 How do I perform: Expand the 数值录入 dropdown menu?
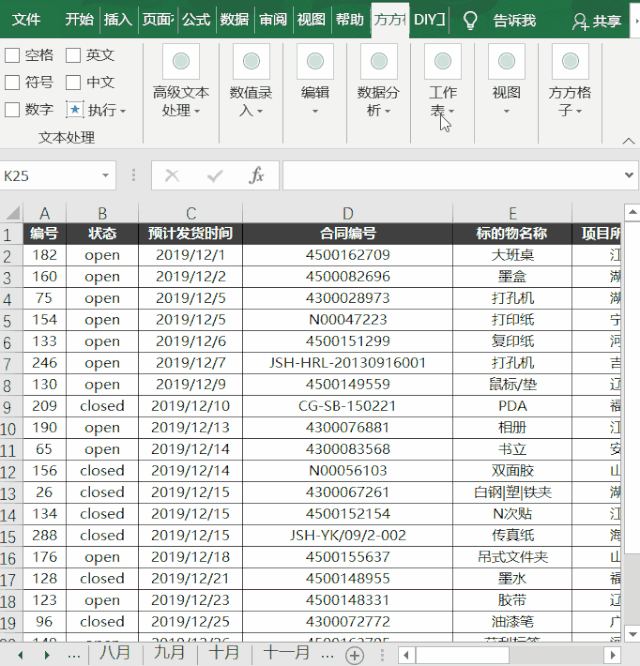pos(260,111)
